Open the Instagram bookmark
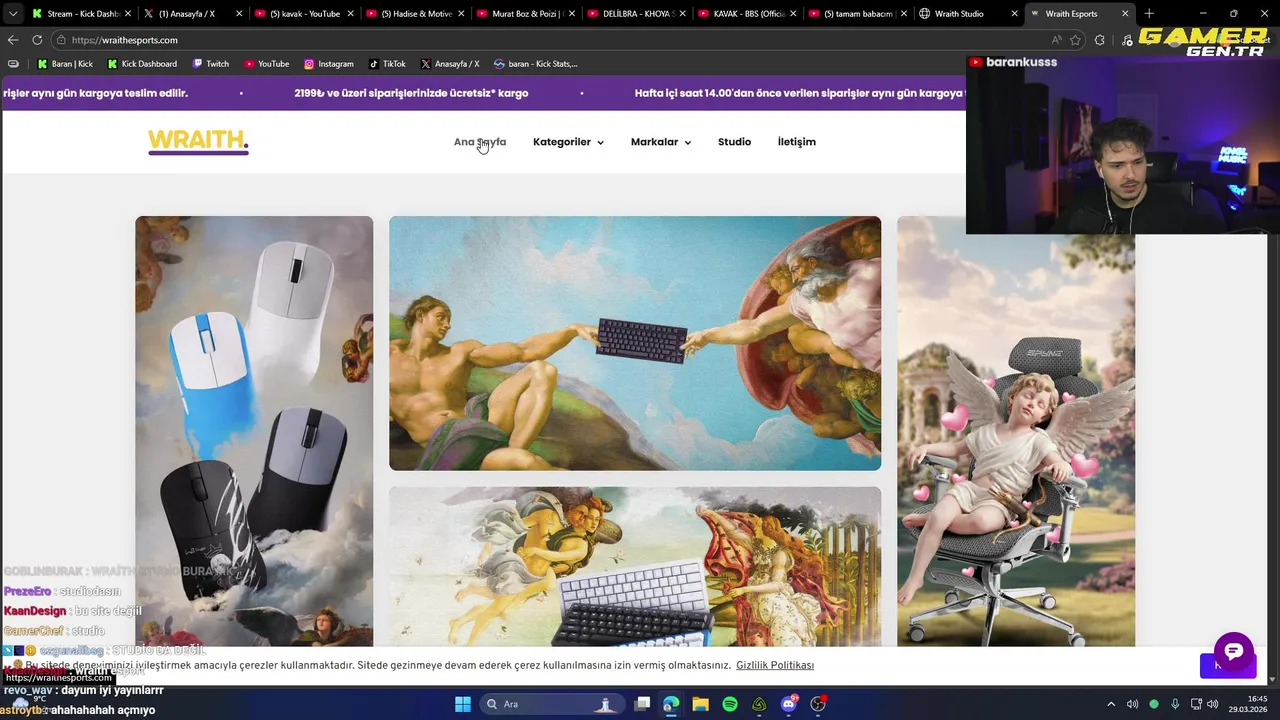The height and width of the screenshot is (720, 1280). click(329, 64)
